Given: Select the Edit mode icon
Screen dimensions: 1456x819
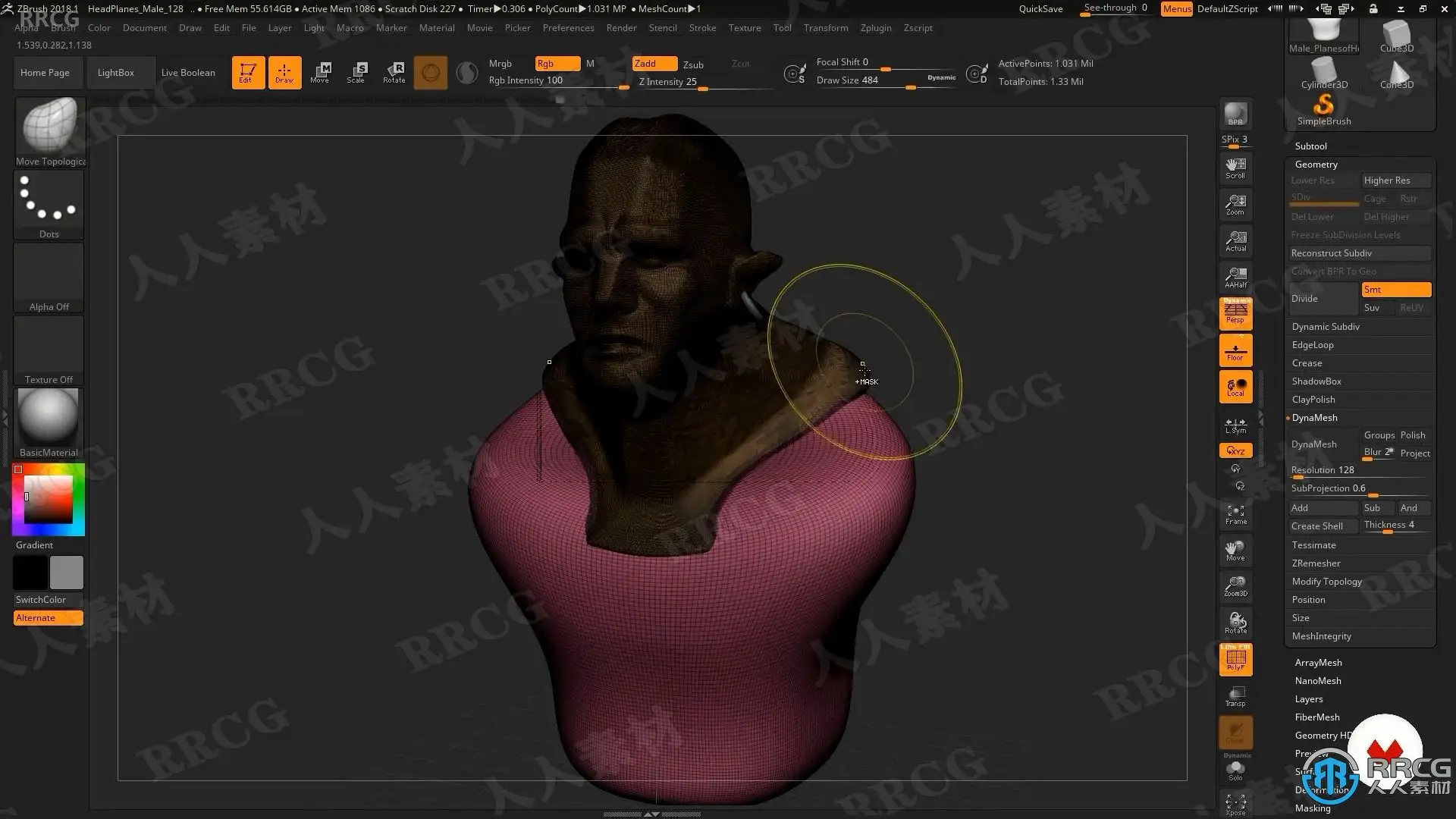Looking at the screenshot, I should [248, 73].
